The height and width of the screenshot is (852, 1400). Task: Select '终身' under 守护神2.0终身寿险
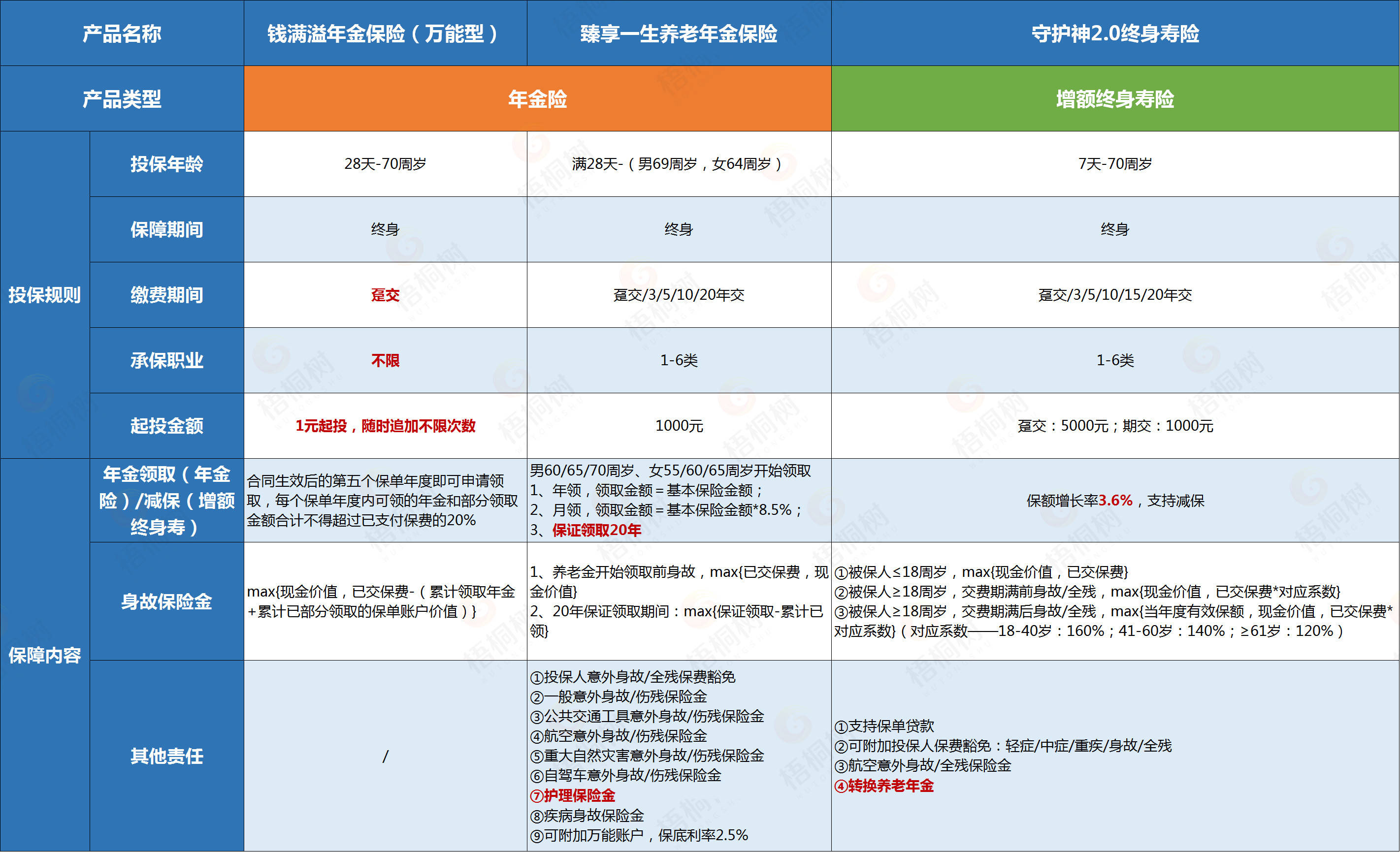tap(1115, 229)
